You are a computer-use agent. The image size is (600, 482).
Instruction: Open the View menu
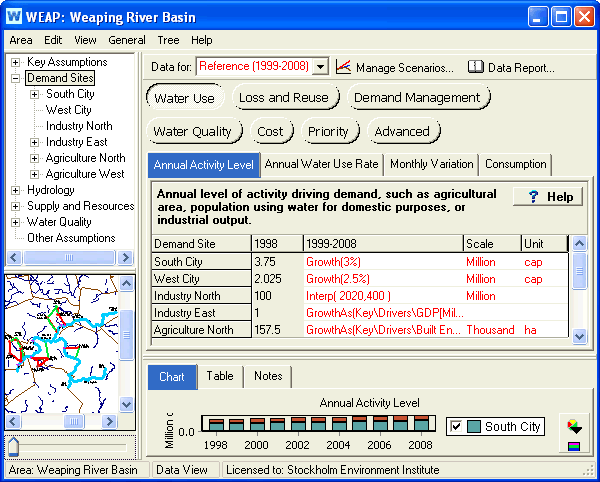(x=85, y=40)
